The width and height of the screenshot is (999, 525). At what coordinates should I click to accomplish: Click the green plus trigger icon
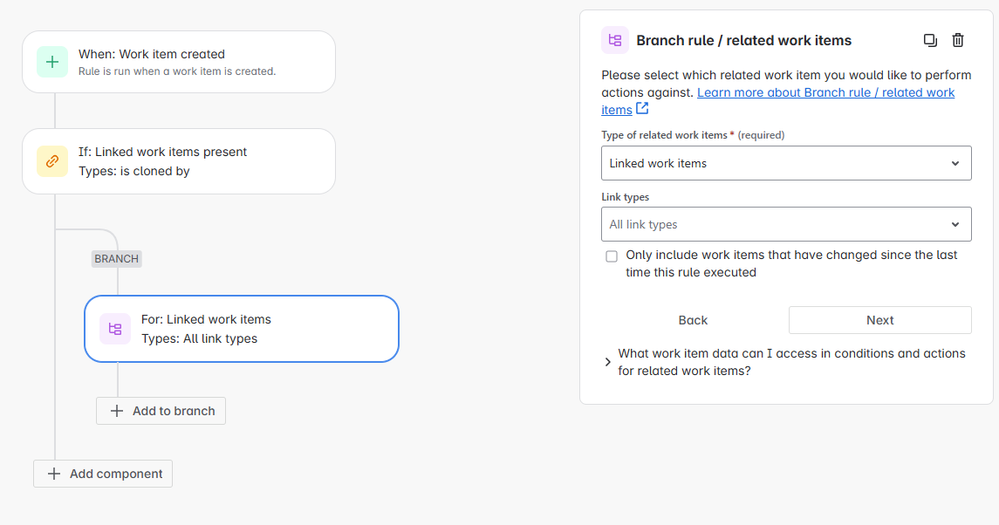pyautogui.click(x=52, y=62)
